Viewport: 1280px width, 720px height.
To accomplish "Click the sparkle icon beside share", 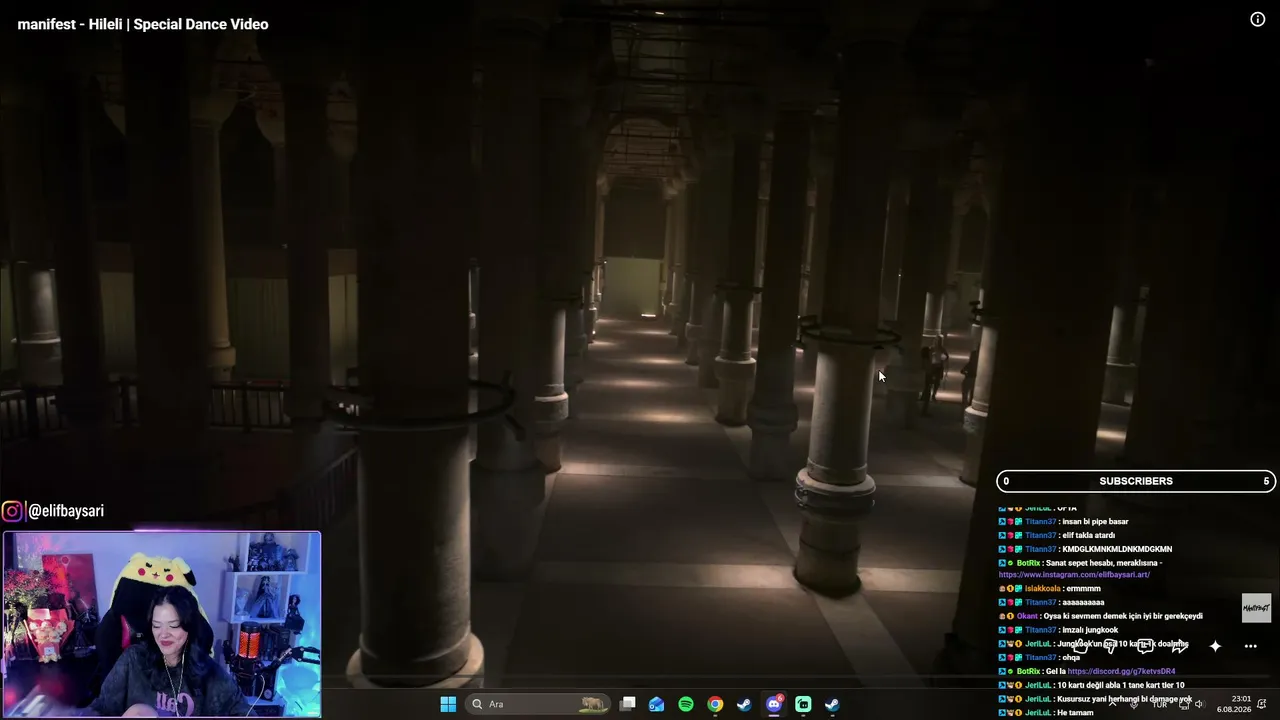I will [x=1215, y=646].
